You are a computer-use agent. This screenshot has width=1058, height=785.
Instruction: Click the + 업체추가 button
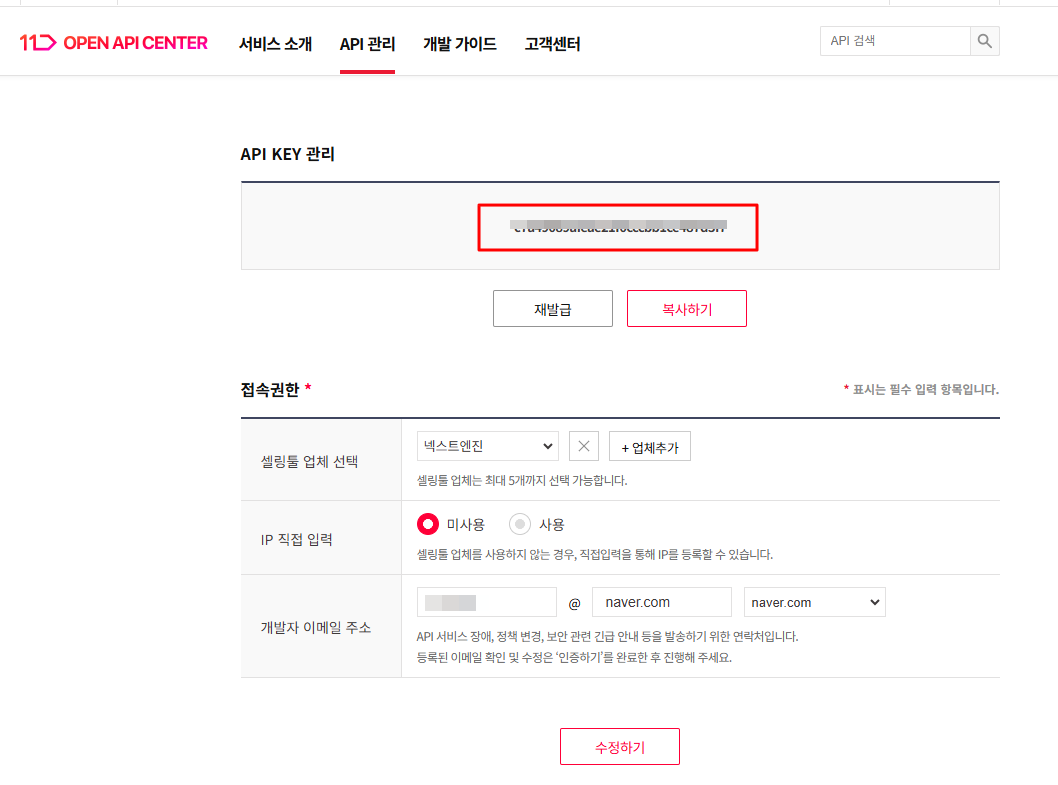pyautogui.click(x=649, y=447)
